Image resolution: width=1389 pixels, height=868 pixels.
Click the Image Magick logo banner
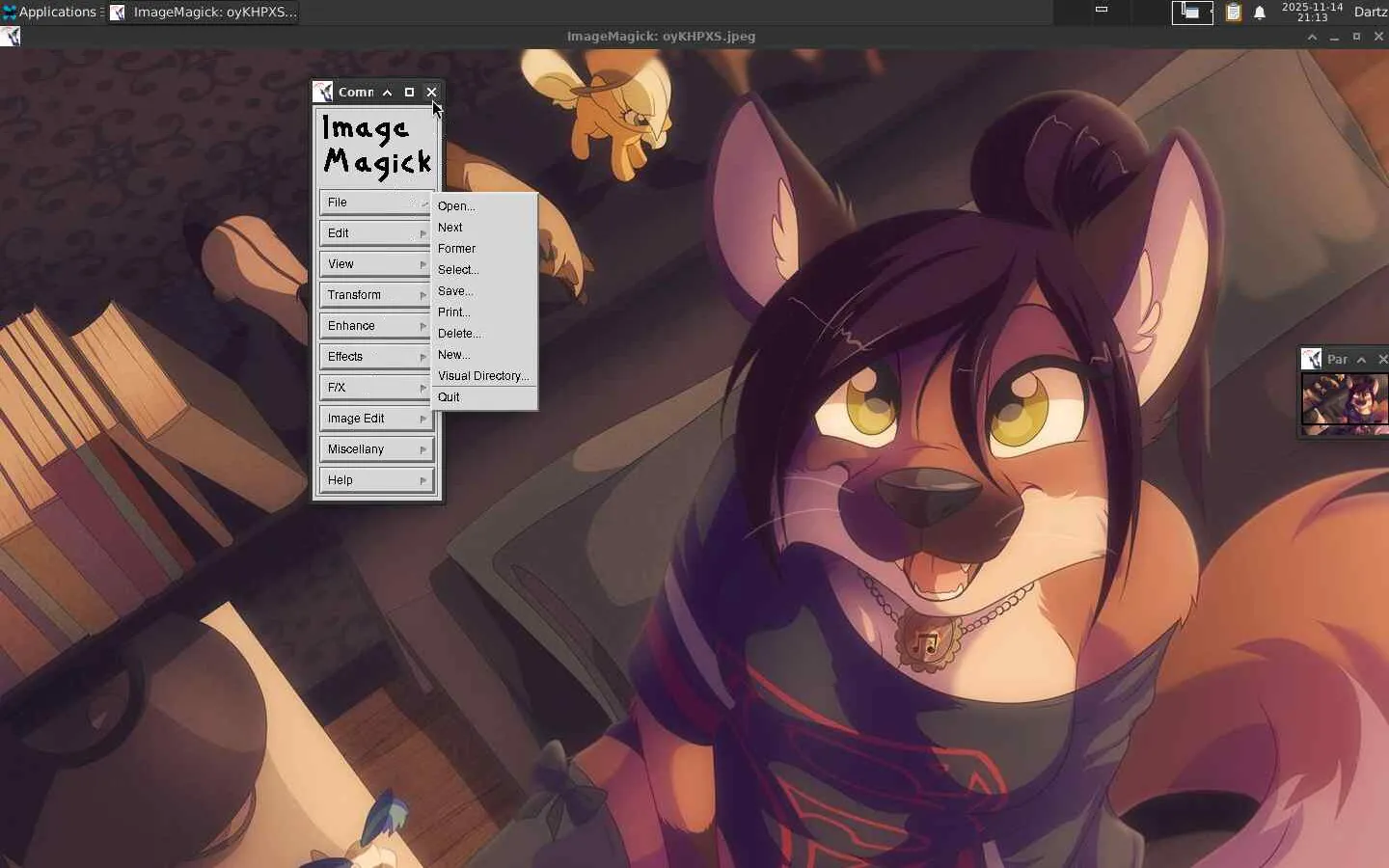point(377,148)
